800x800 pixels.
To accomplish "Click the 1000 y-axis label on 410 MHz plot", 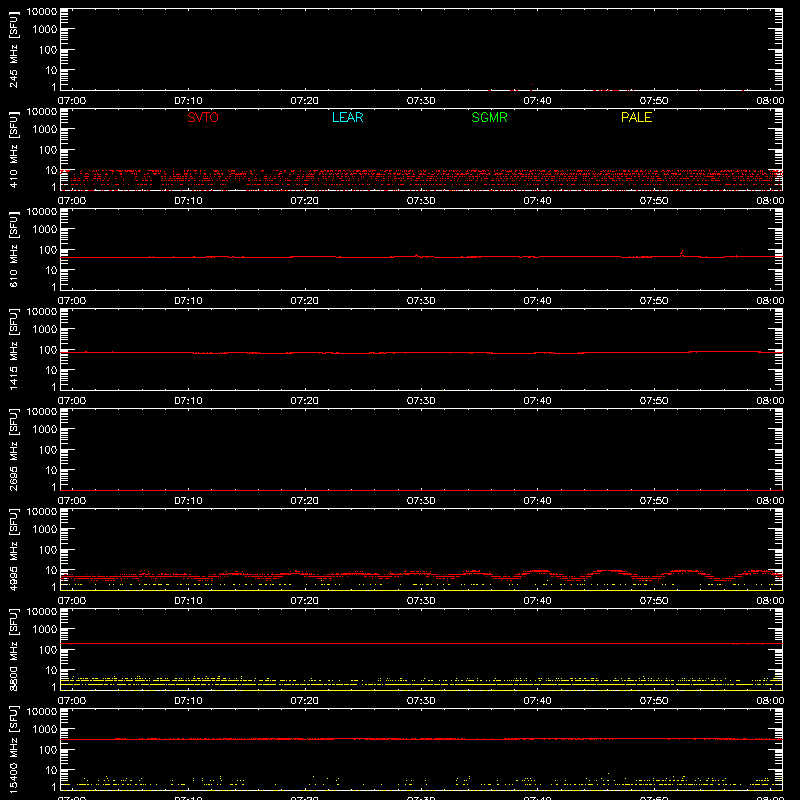I will click(x=45, y=130).
